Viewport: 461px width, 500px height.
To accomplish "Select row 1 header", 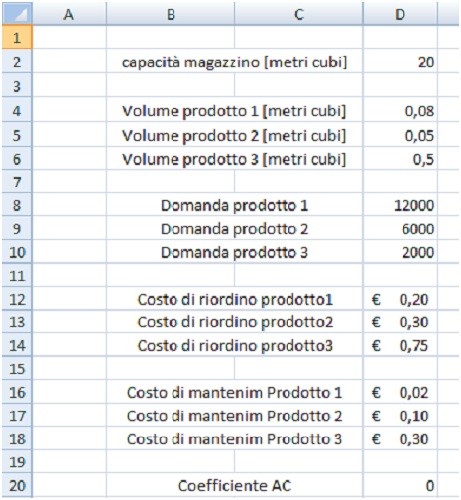I will (x=17, y=37).
